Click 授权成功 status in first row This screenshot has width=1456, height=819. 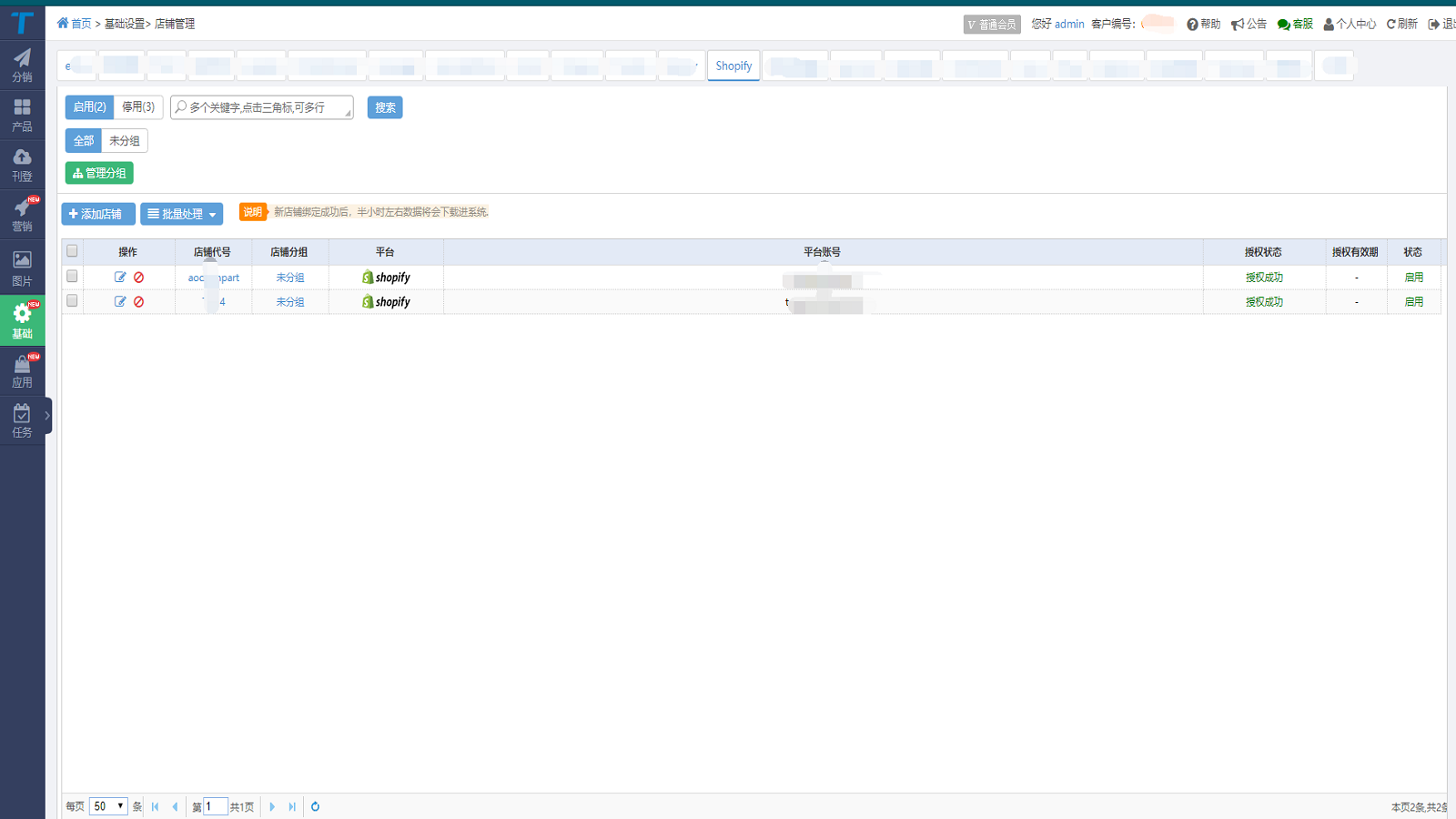[x=1264, y=278]
